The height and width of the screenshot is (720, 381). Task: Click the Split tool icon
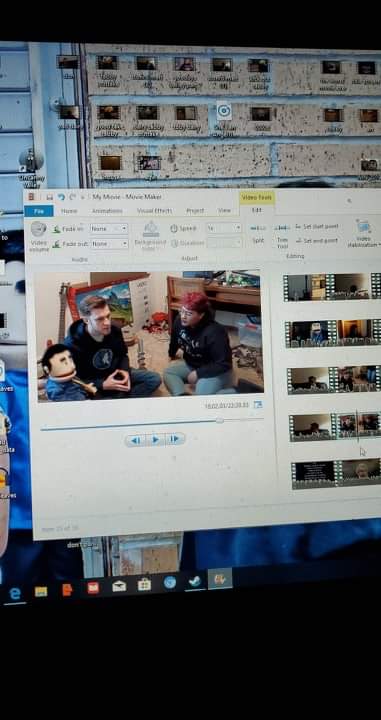click(x=258, y=233)
